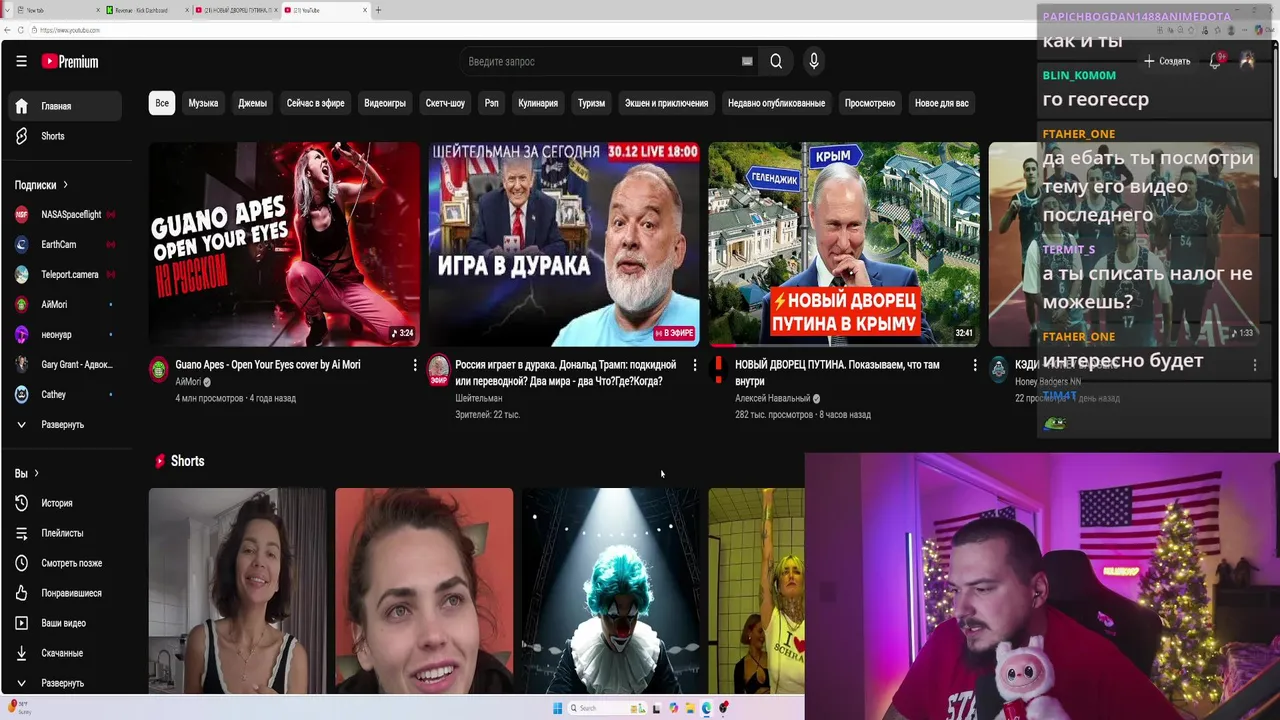Click the YouTube Premium logo
Screen dimensions: 1280x720
coord(70,62)
